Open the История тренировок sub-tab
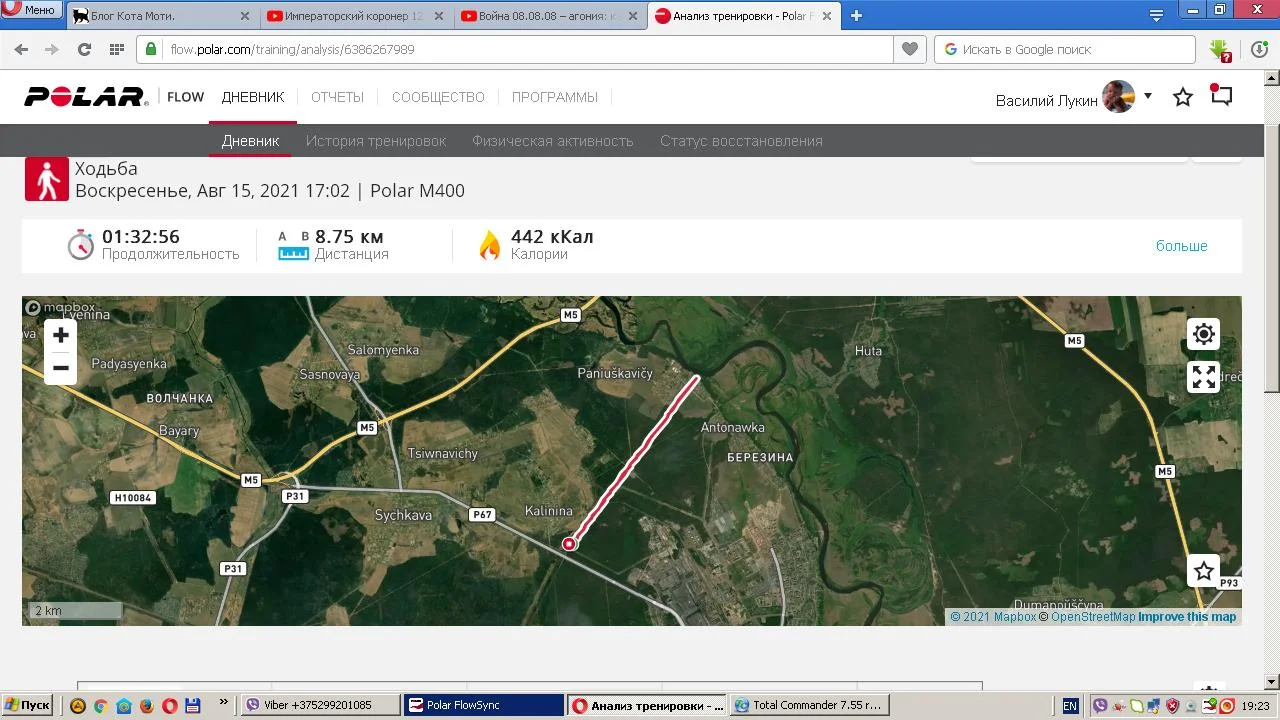The width and height of the screenshot is (1280, 720). [376, 141]
